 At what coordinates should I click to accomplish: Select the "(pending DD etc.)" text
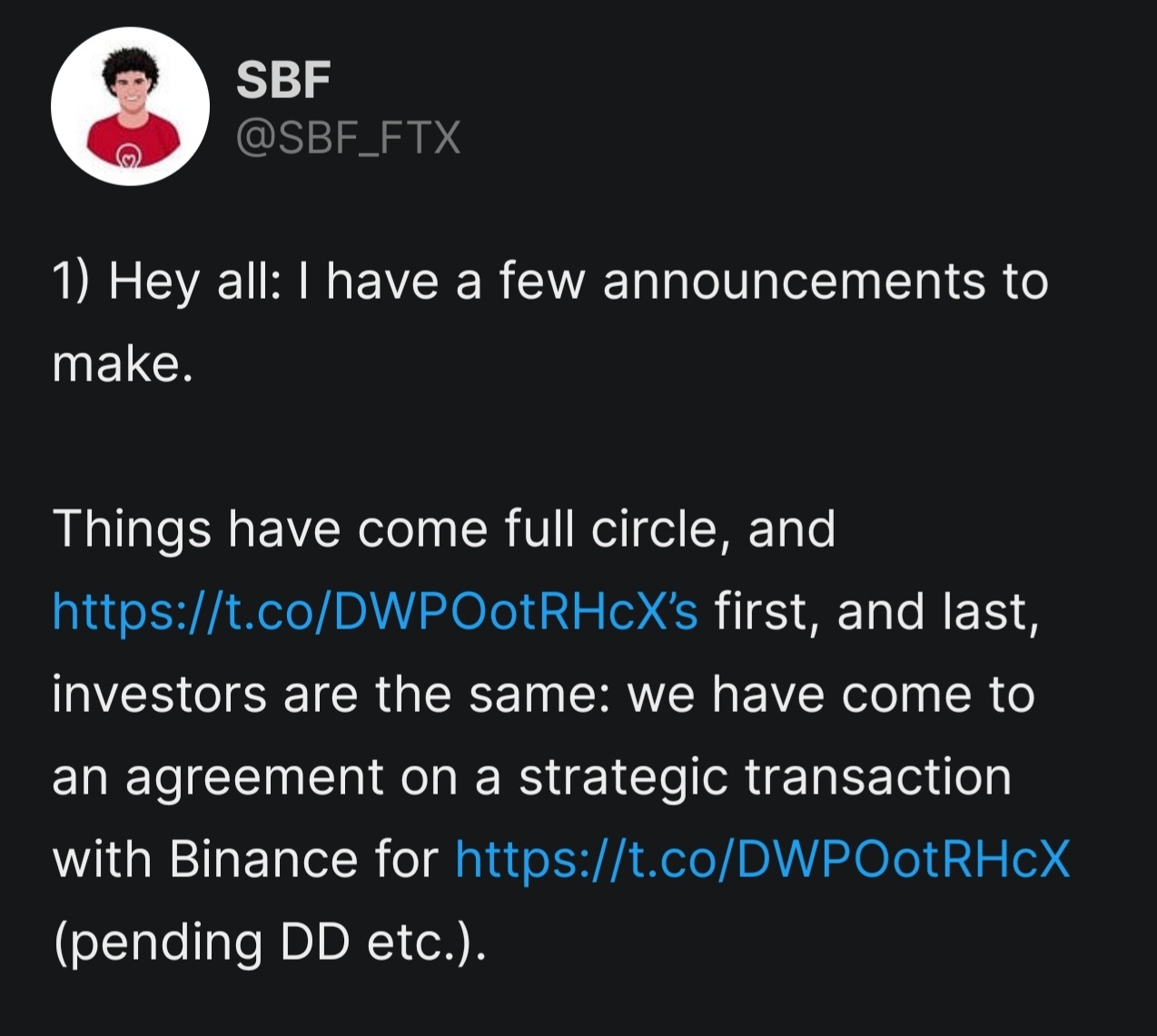point(269,942)
